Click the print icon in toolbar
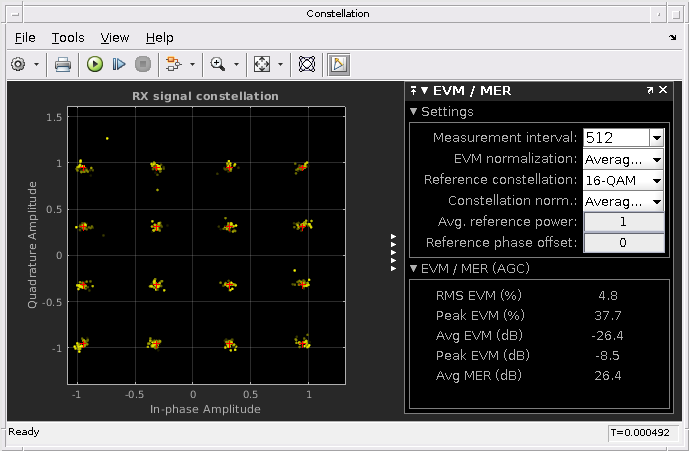 63,65
